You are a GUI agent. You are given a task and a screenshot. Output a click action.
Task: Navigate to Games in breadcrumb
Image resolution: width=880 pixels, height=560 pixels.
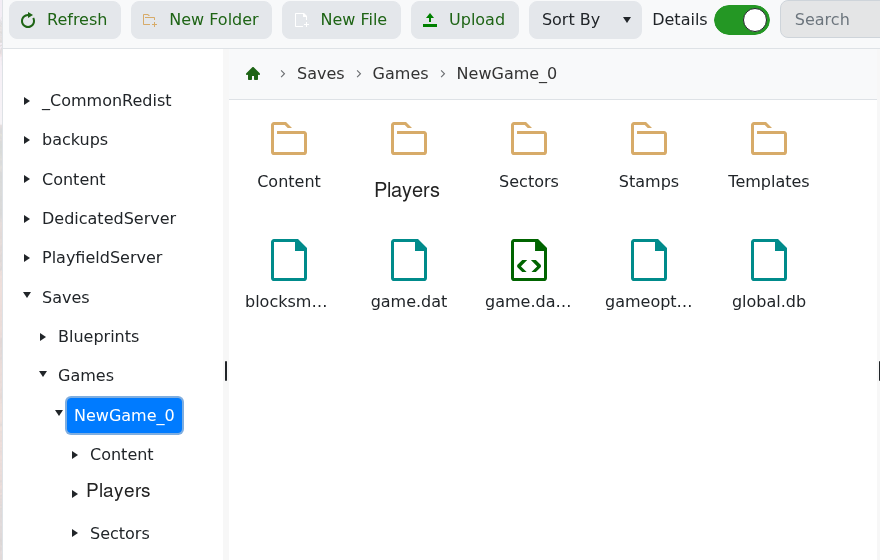pyautogui.click(x=400, y=74)
